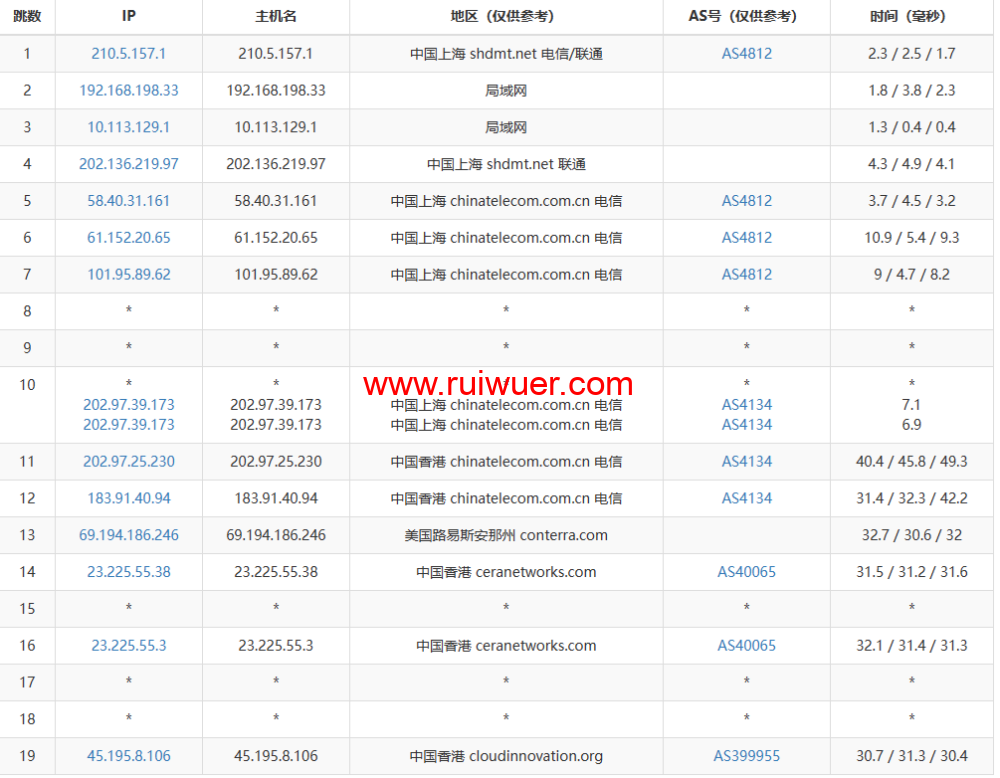Click AS4134 link in hop 12 row
This screenshot has width=1000, height=778.
pos(746,498)
